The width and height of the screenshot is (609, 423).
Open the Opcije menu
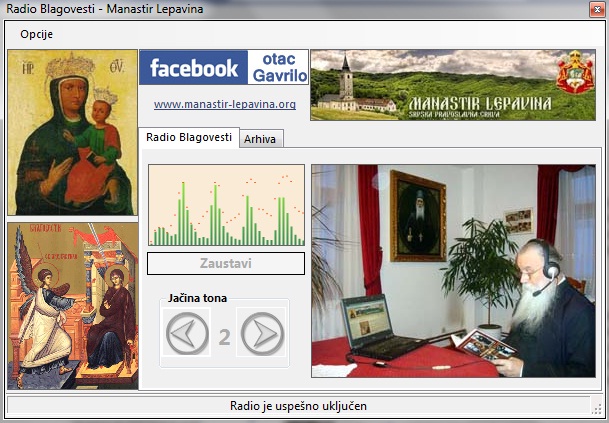point(36,34)
